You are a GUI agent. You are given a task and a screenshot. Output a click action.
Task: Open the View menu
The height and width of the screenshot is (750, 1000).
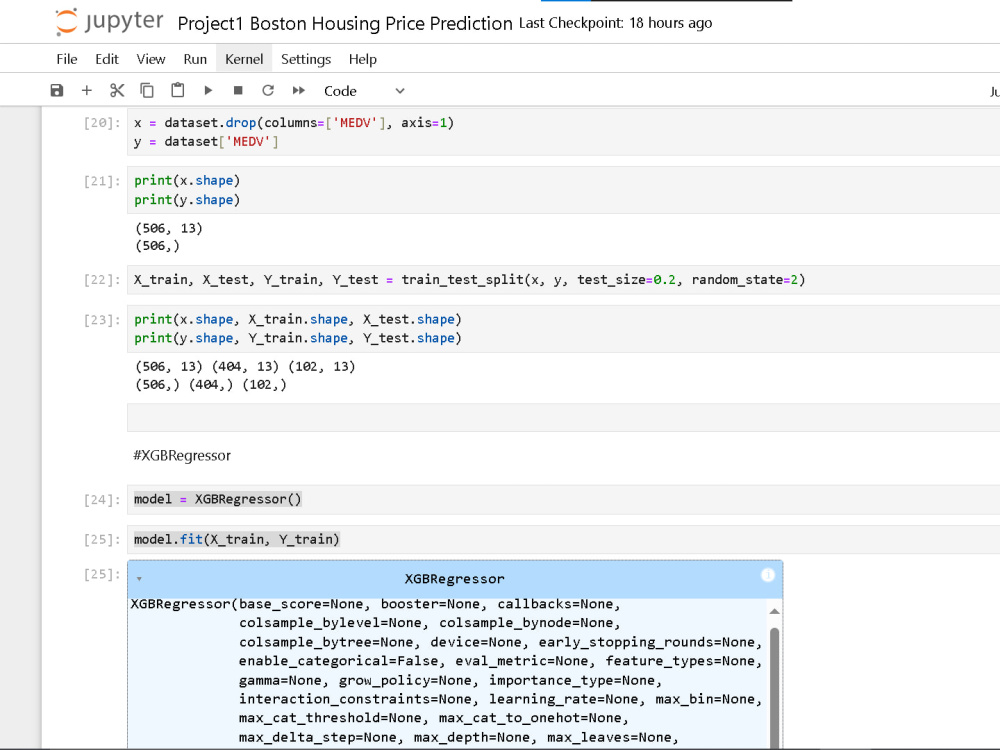151,59
